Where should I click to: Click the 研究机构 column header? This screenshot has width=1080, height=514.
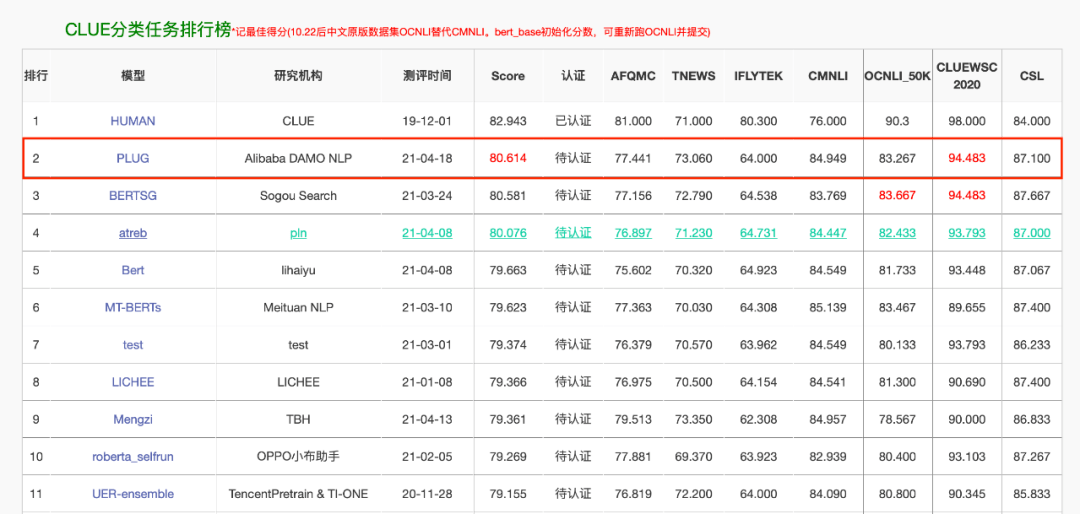tap(298, 76)
